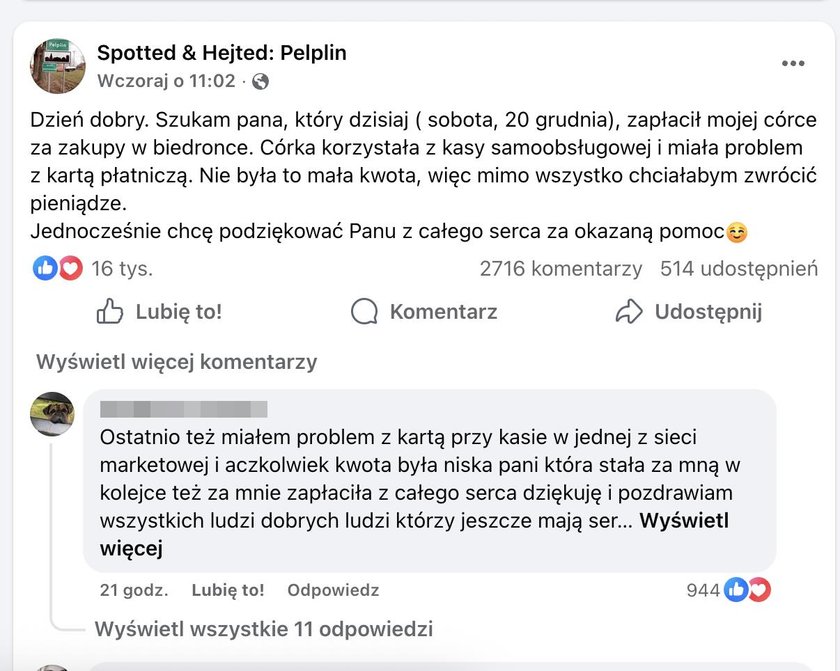Open the "Wczoraj o 11:02" post timestamp
Image resolution: width=840 pixels, height=671 pixels.
(x=166, y=81)
